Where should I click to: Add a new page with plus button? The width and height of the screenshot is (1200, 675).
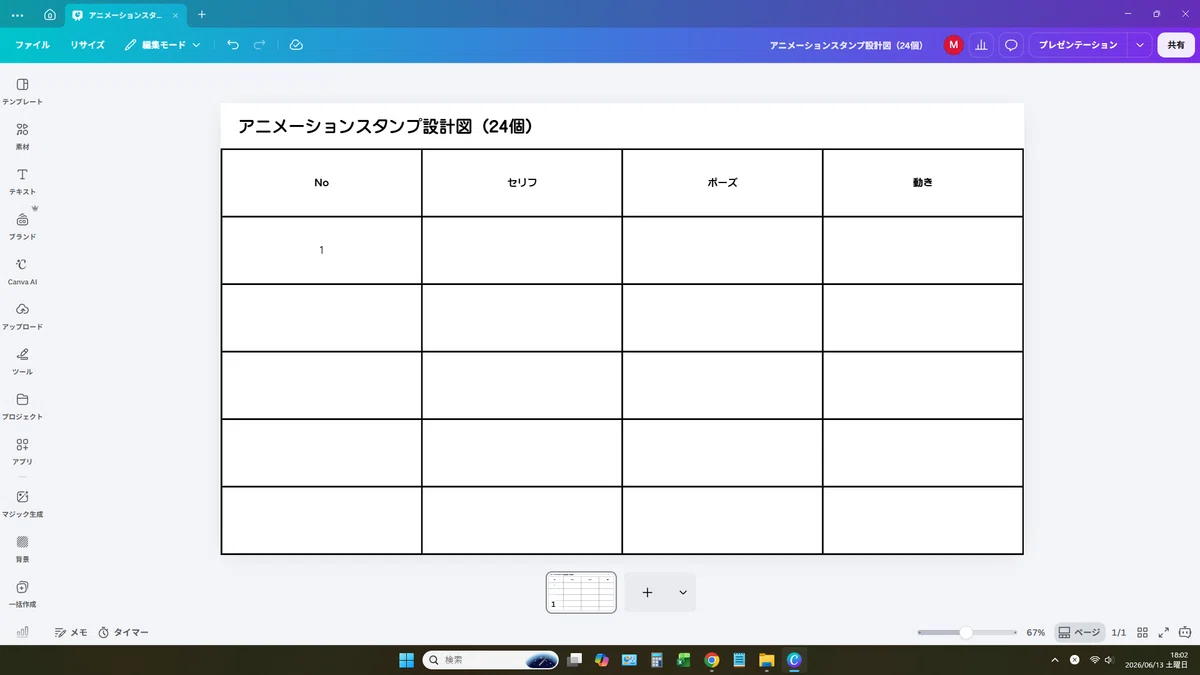(x=647, y=592)
